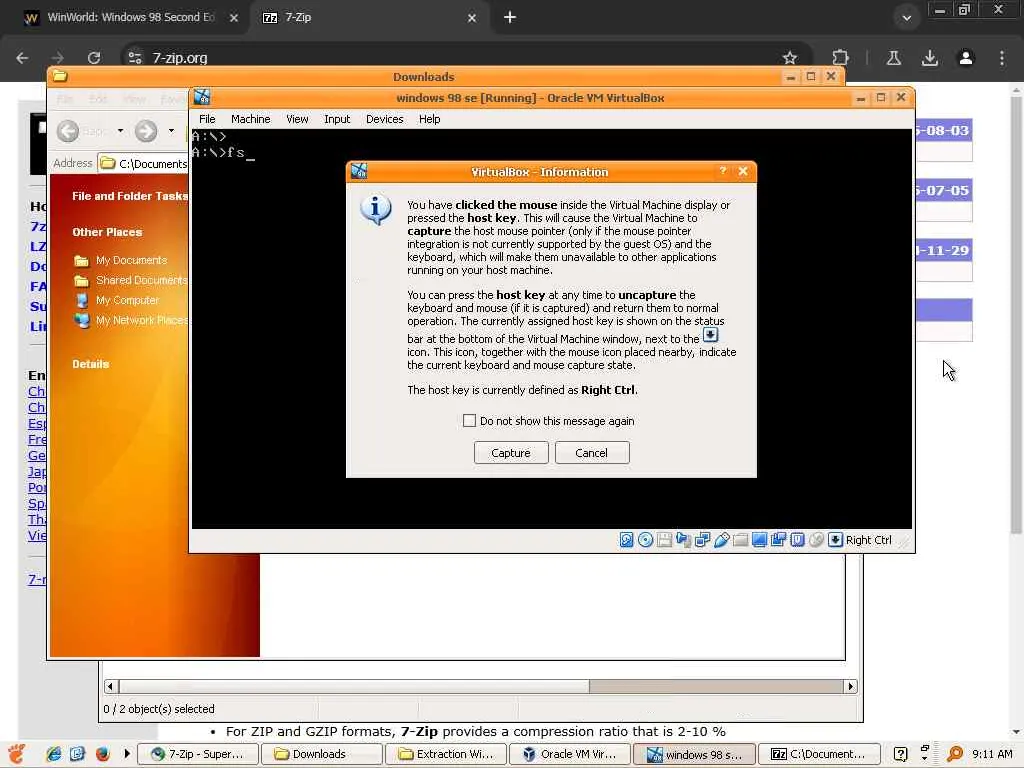Image resolution: width=1024 pixels, height=768 pixels.
Task: Click the host key arrow icon inside dialog text
Action: tap(710, 335)
